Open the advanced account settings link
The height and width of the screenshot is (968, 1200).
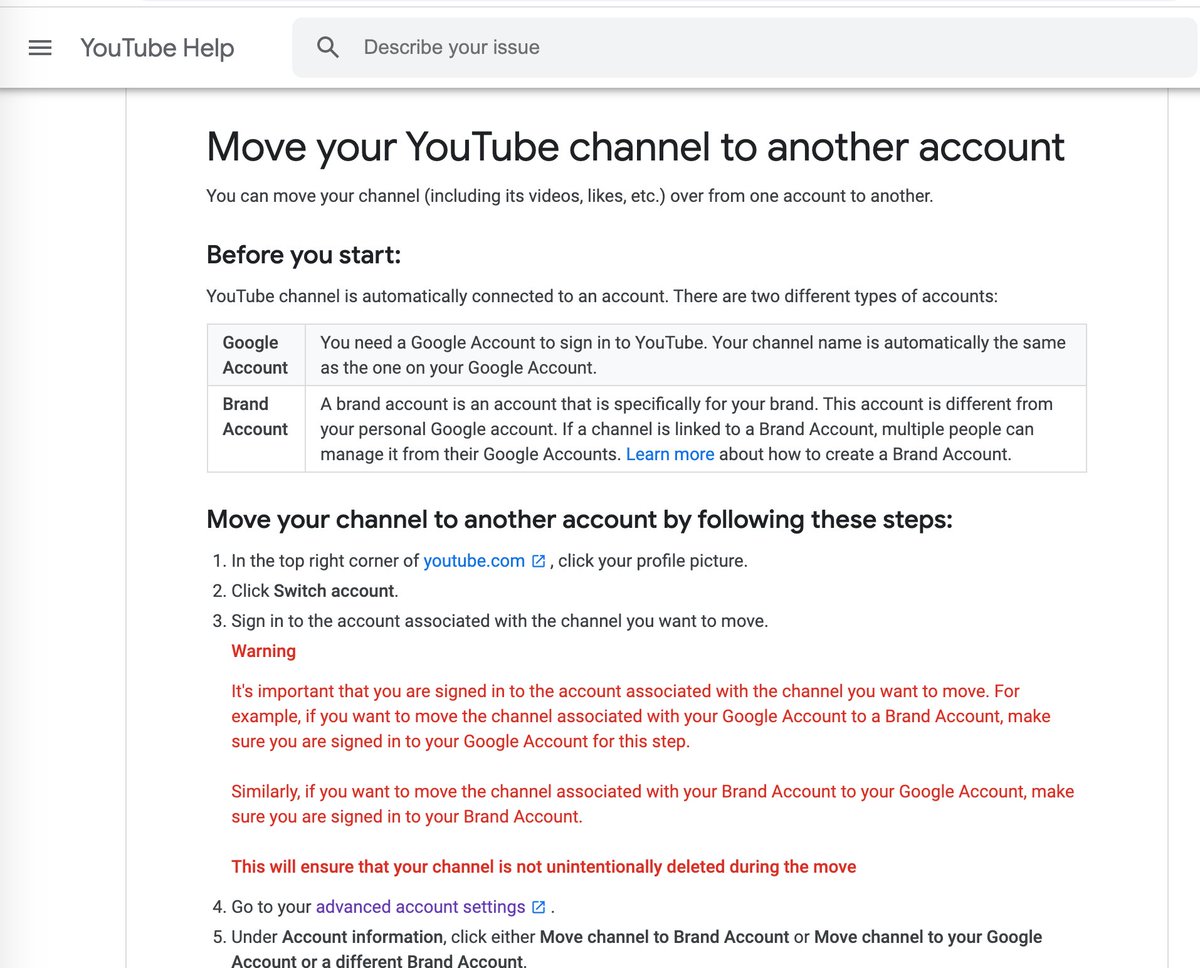point(420,907)
